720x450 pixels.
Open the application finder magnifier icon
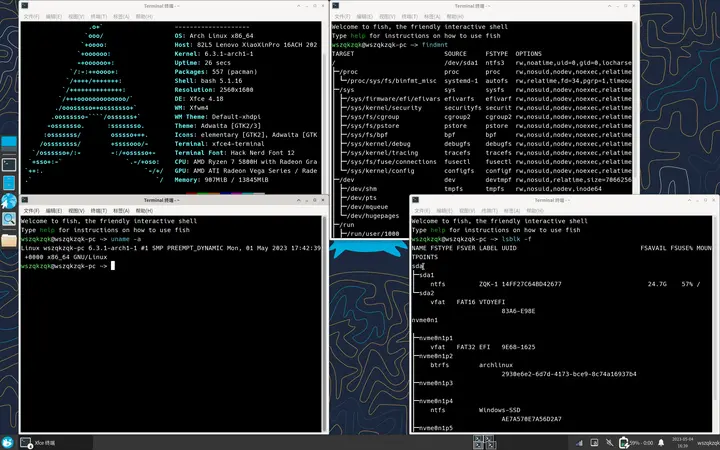coord(9,219)
